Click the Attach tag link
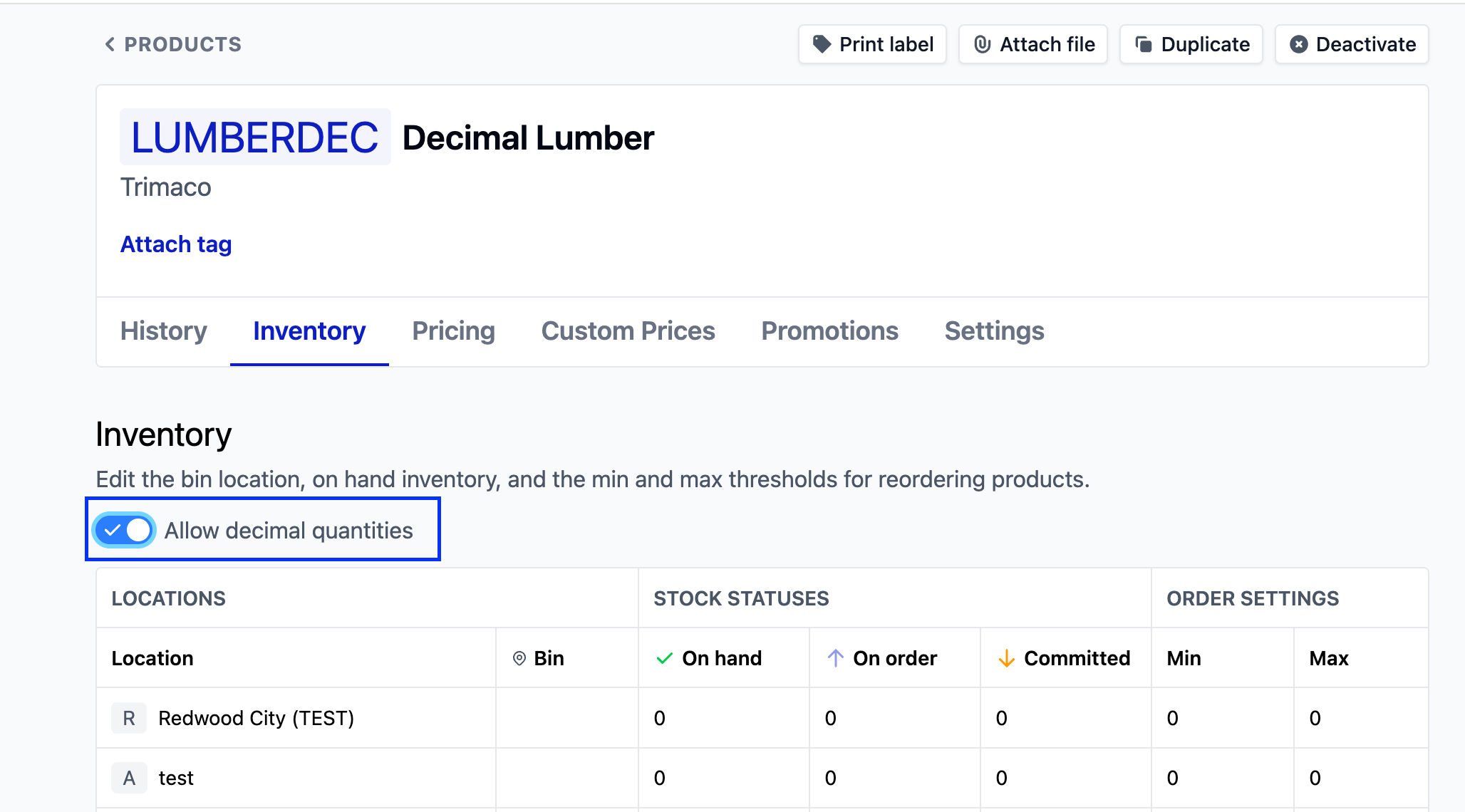Viewport: 1465px width, 812px height. click(x=176, y=244)
